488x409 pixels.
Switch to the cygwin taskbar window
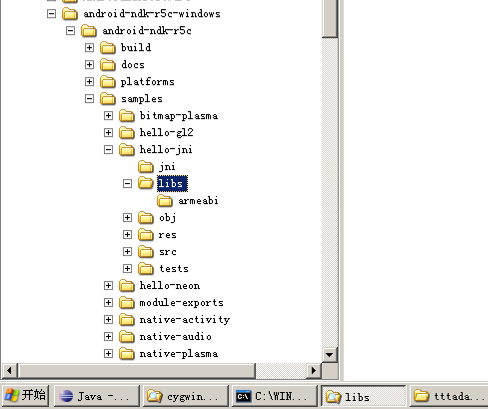point(186,396)
